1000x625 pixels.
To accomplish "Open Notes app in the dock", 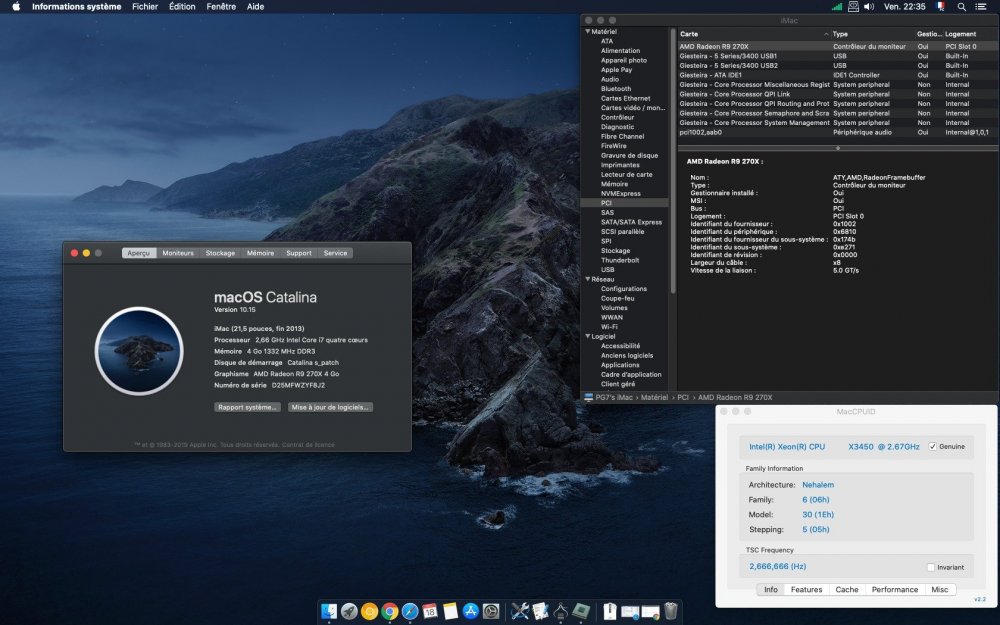I will coord(450,611).
